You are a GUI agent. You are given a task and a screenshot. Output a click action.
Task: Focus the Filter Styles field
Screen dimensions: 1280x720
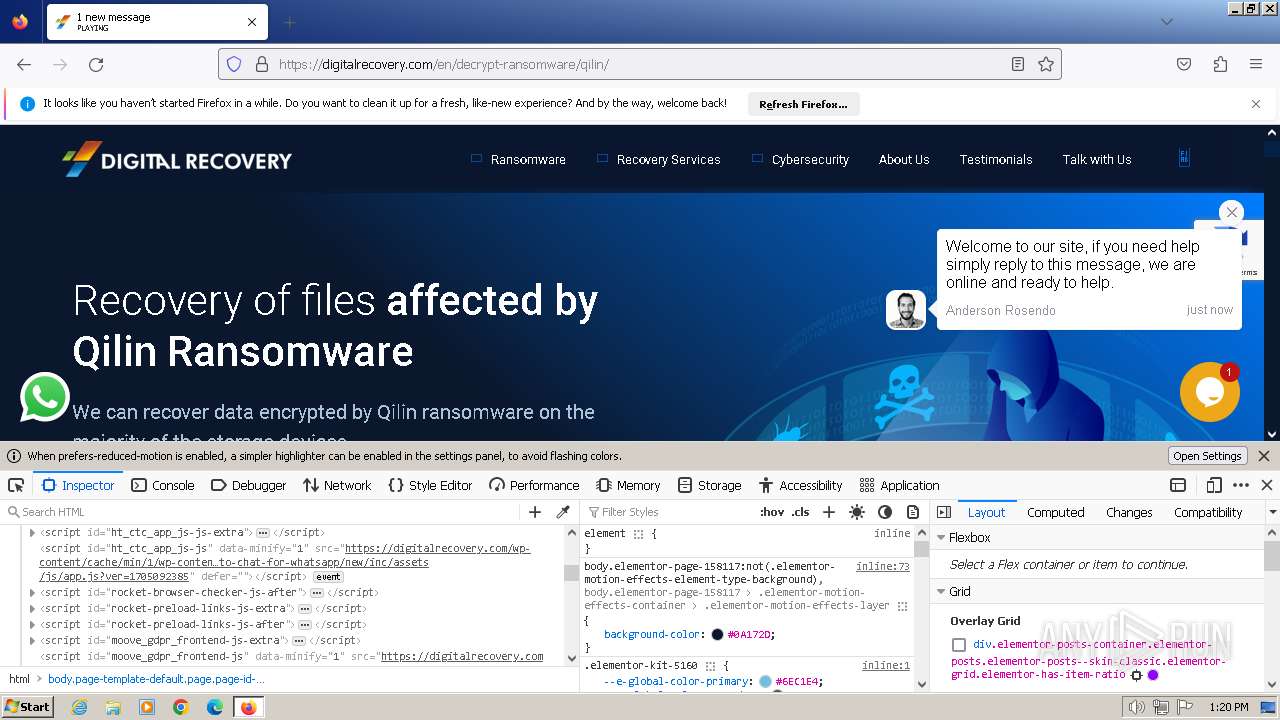click(670, 512)
